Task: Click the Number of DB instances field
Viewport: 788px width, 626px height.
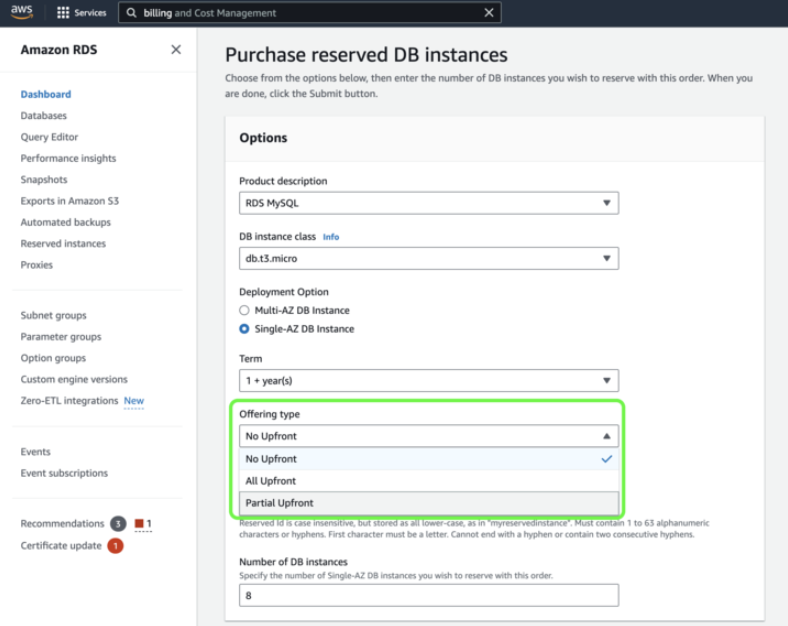Action: coord(429,595)
